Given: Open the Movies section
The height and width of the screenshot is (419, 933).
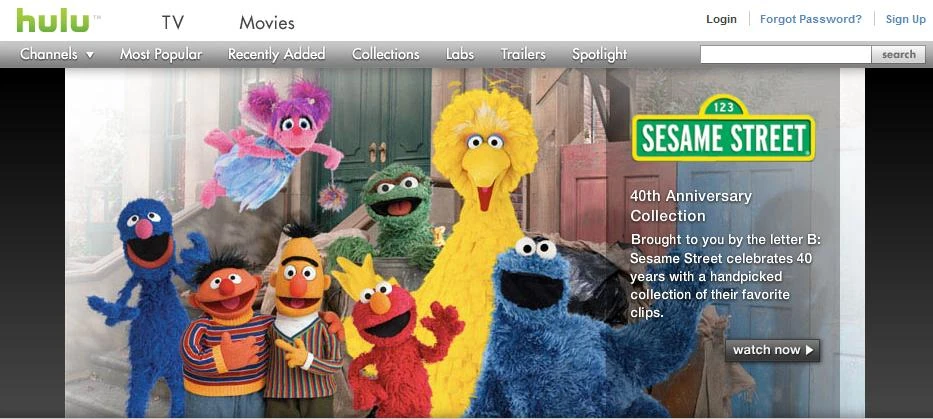Looking at the screenshot, I should coord(267,23).
